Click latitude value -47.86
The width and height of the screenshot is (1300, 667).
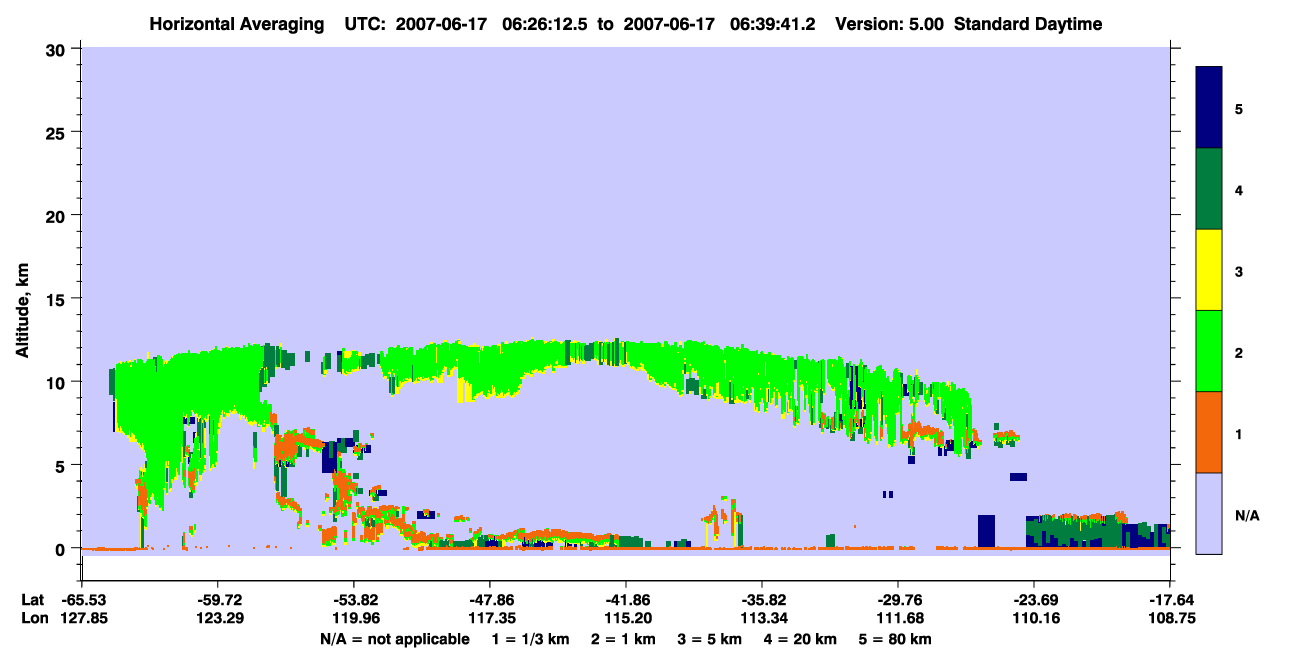tap(490, 600)
